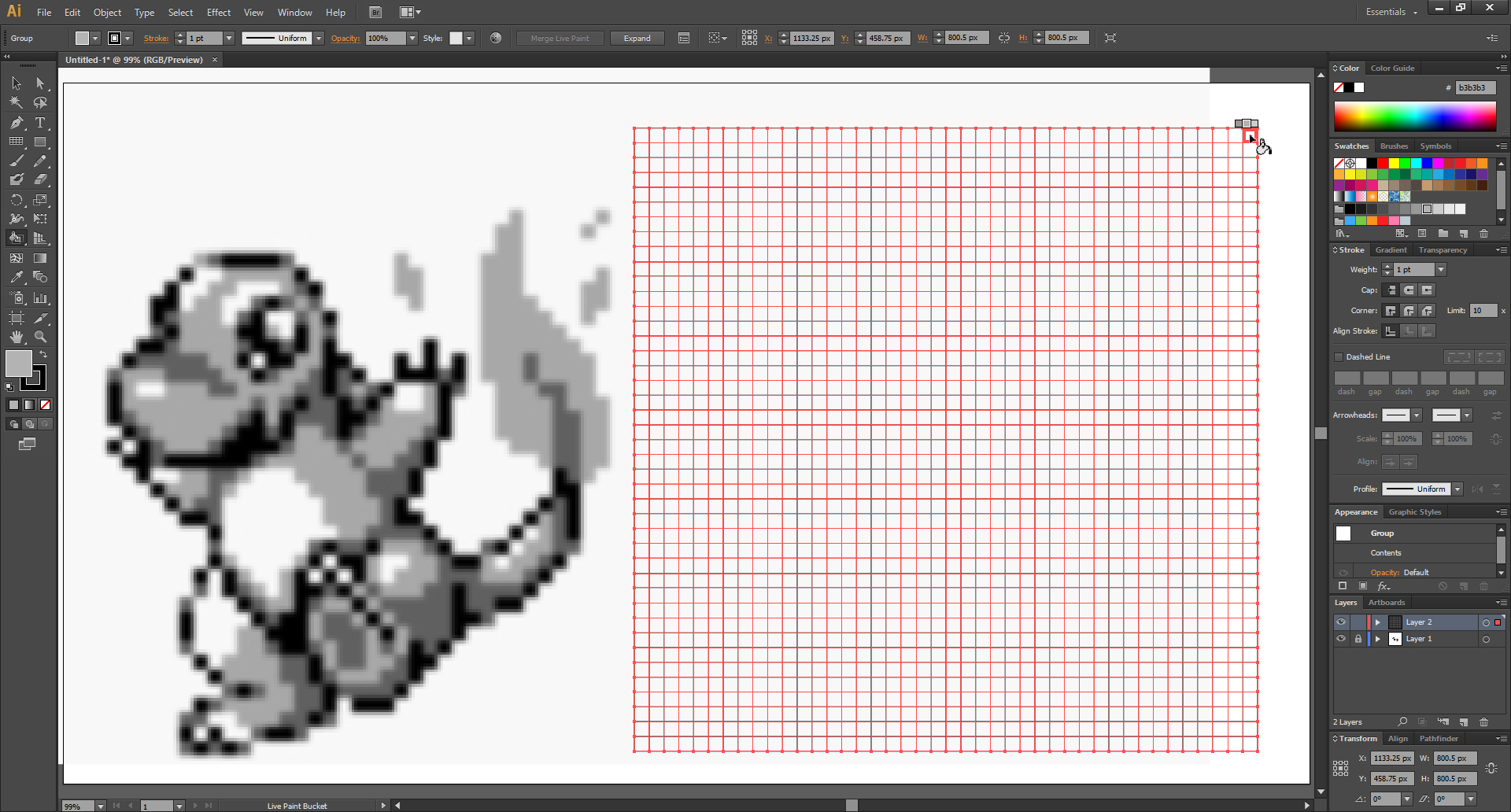Viewport: 1511px width, 812px height.
Task: Open Transform rotate angle dropdown
Action: coord(1407,799)
